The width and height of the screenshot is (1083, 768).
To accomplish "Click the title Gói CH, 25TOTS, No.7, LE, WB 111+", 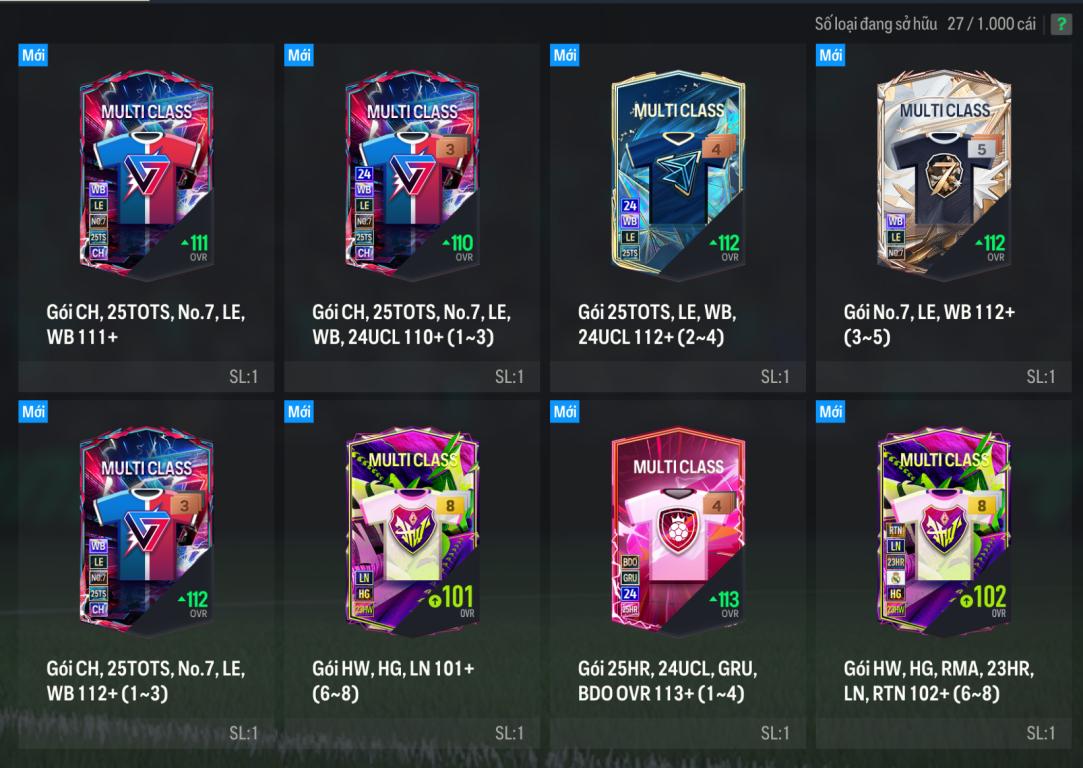I will click(146, 325).
